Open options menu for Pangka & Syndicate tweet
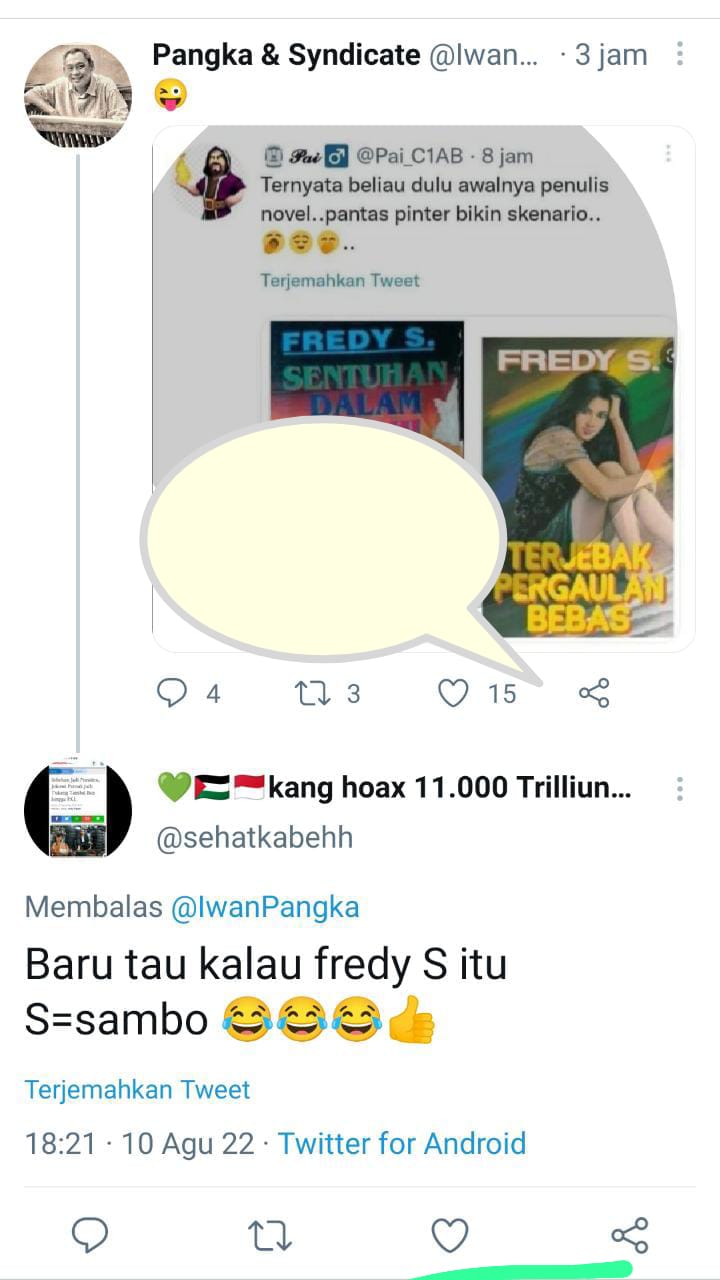This screenshot has height=1280, width=720. click(680, 54)
